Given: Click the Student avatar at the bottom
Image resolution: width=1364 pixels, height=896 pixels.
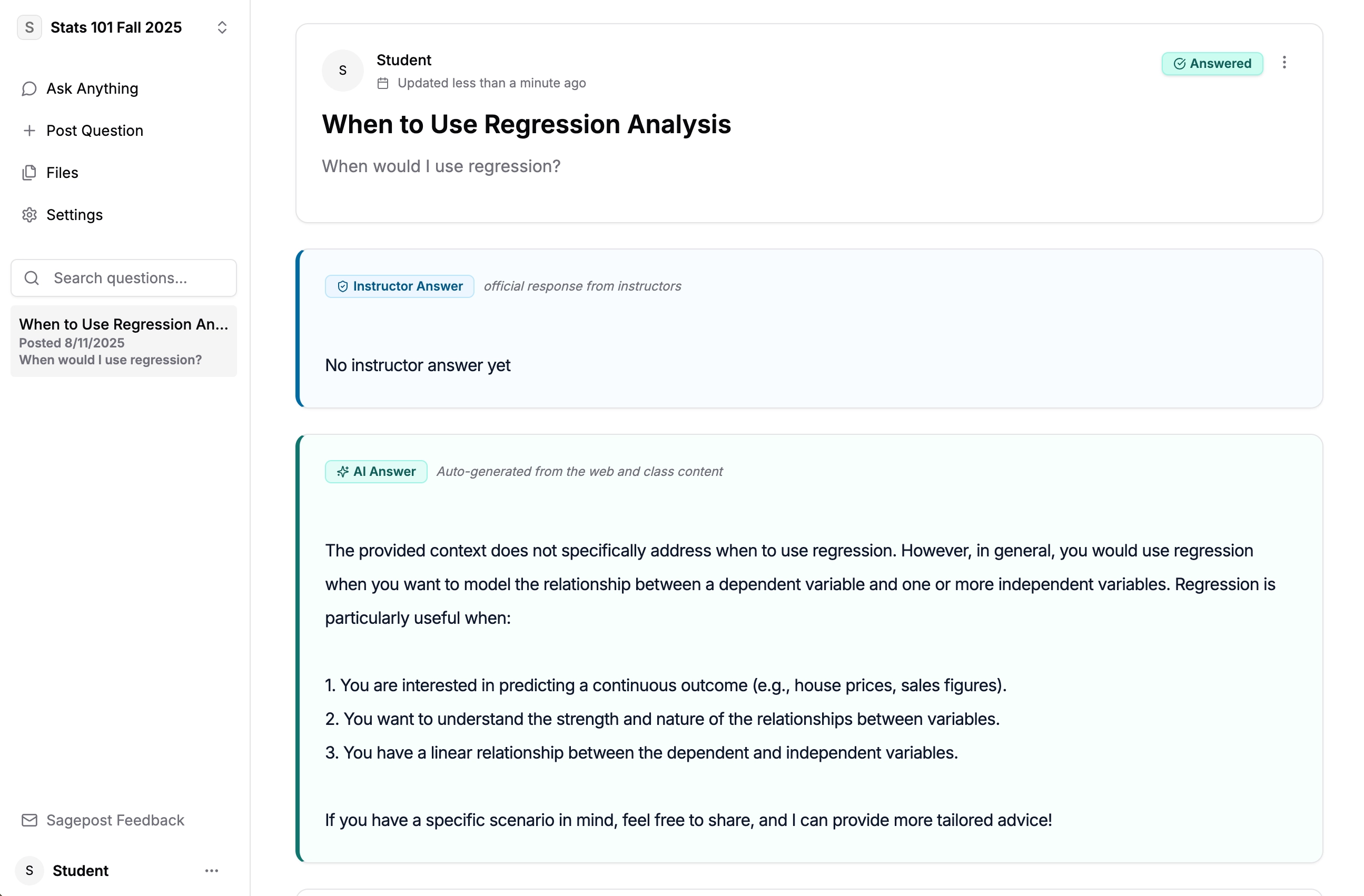Looking at the screenshot, I should pyautogui.click(x=29, y=871).
